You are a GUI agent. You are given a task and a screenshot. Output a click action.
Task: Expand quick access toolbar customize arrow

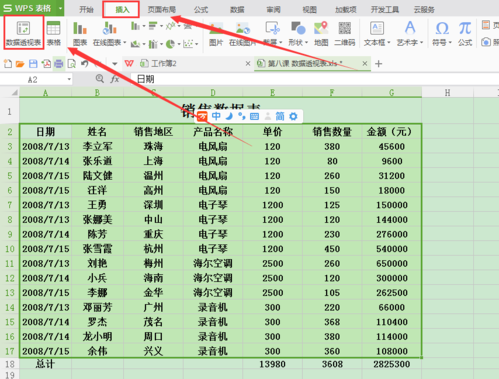coord(115,63)
